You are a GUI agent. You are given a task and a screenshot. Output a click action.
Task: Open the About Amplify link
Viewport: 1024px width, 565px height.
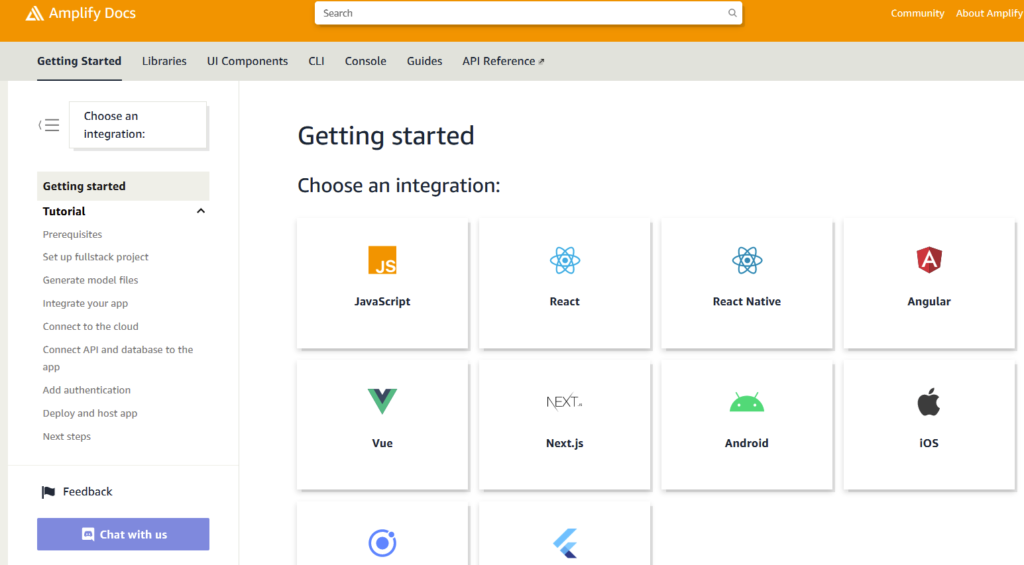[989, 13]
